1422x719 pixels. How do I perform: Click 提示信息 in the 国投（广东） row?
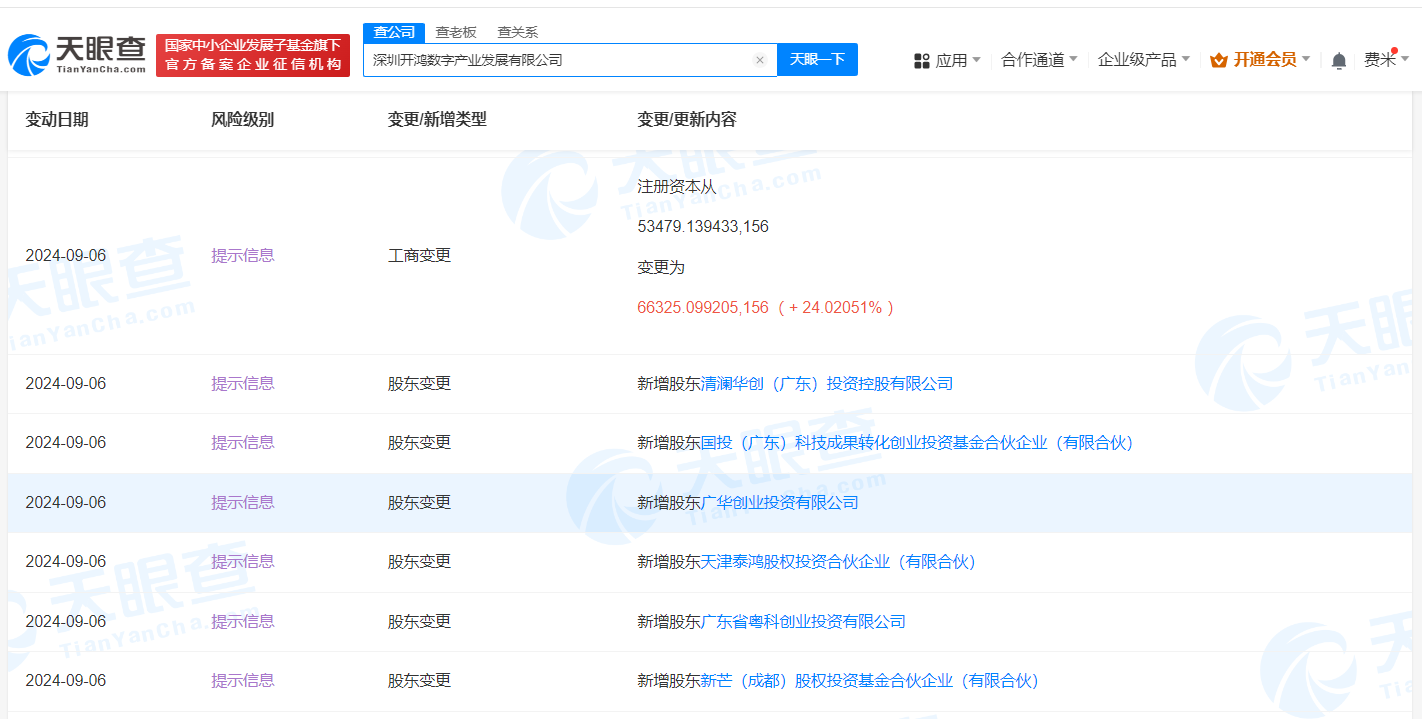tap(243, 442)
